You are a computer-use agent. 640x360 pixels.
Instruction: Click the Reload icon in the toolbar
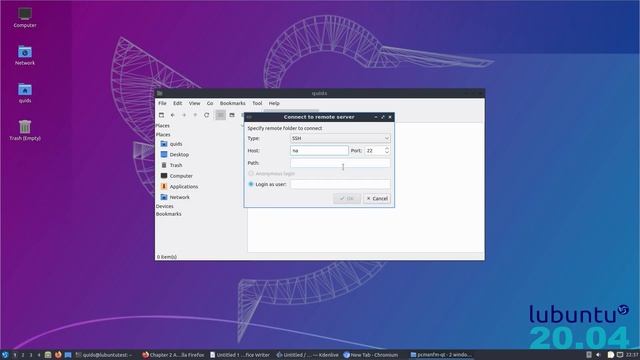[x=207, y=115]
